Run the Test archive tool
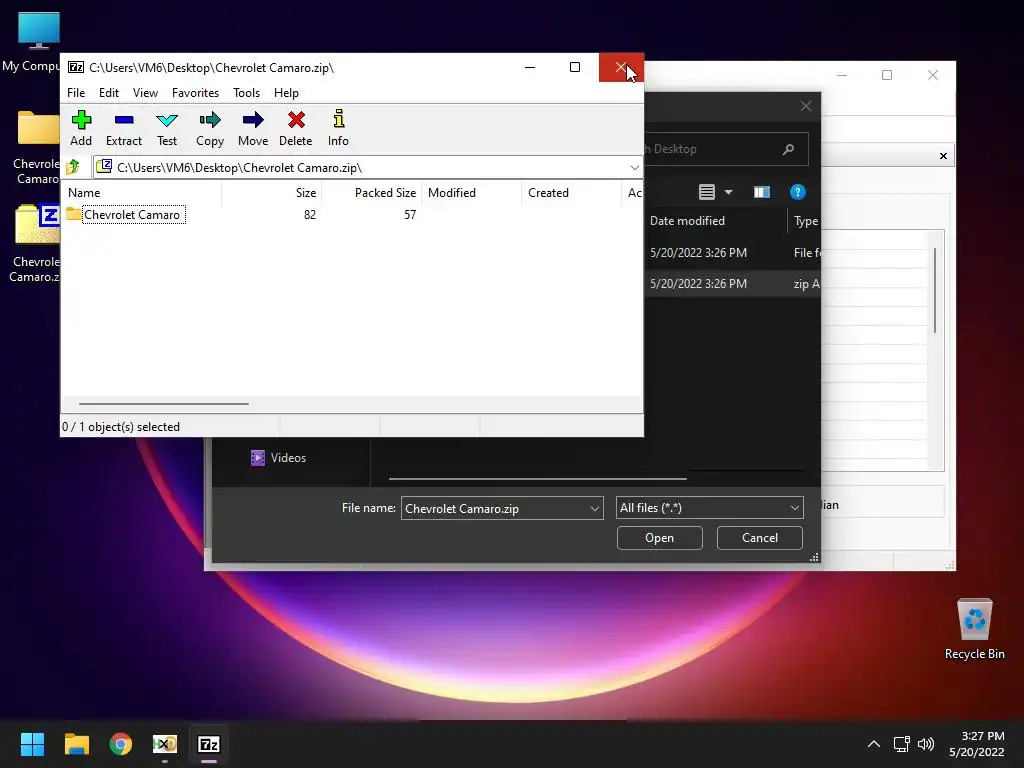Screen dimensions: 1024x768 point(167,128)
